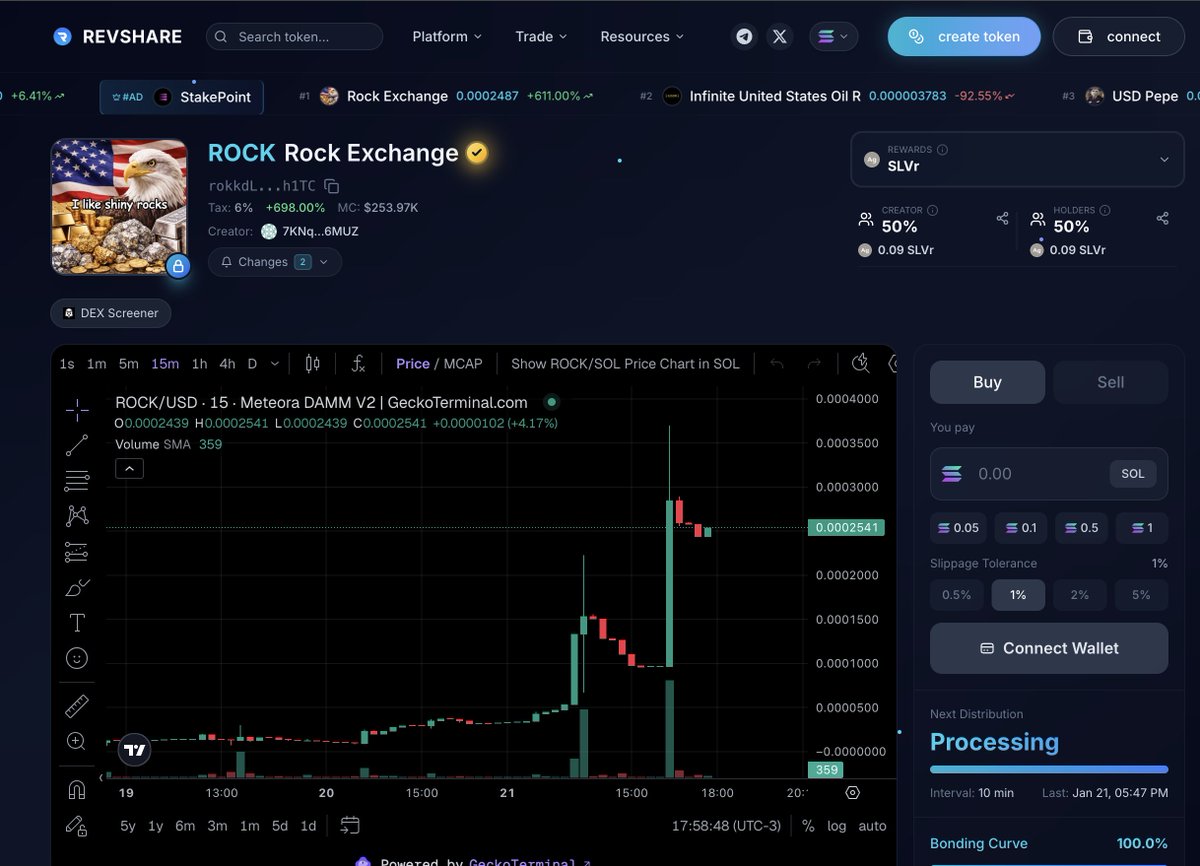Select the ruler measure tool

point(77,706)
